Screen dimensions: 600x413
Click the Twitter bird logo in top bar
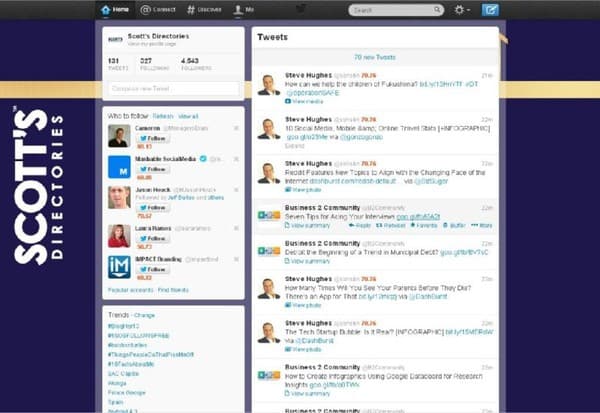(300, 9)
